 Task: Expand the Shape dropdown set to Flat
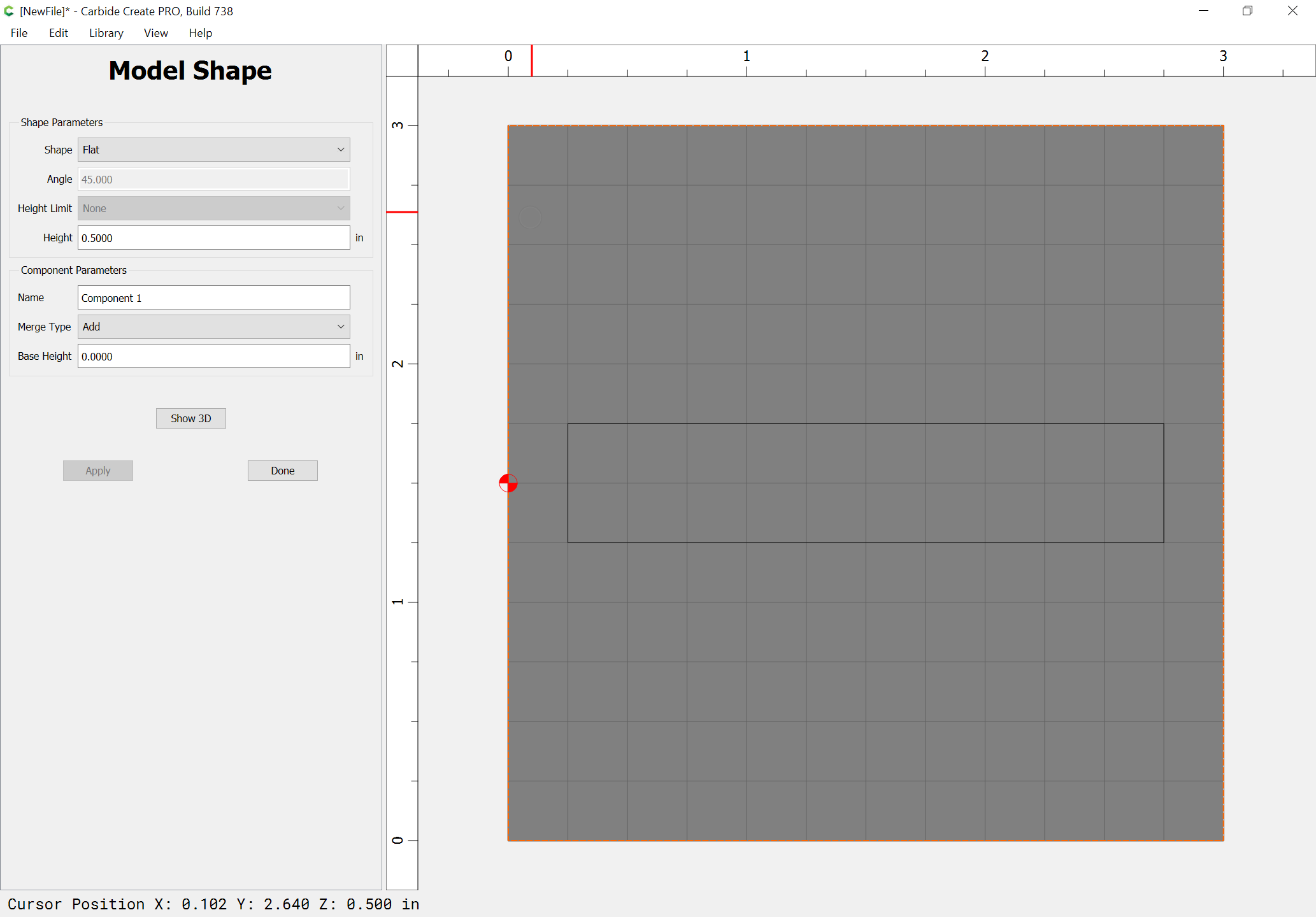tap(214, 150)
